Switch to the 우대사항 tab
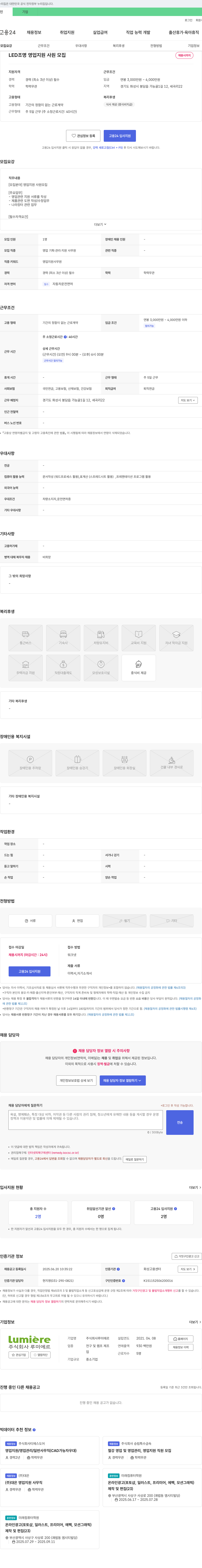202x1568 pixels. (x=81, y=46)
